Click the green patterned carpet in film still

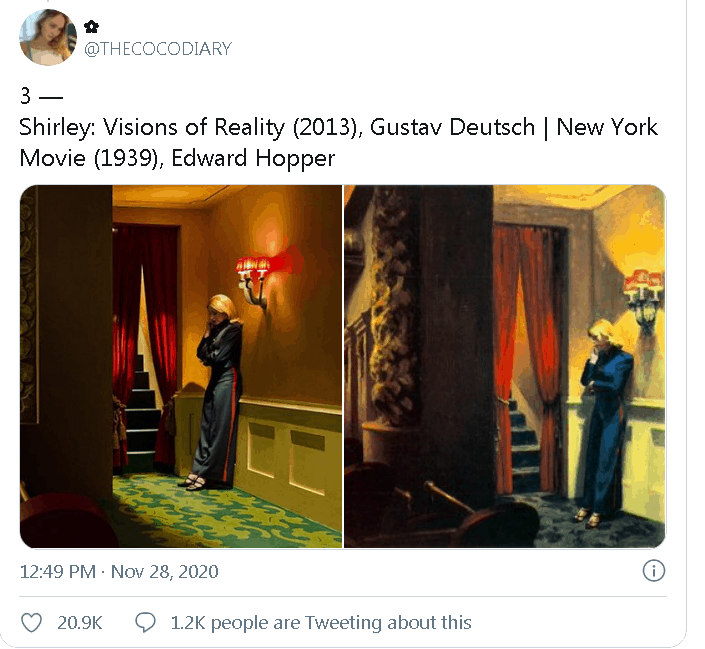(x=225, y=513)
